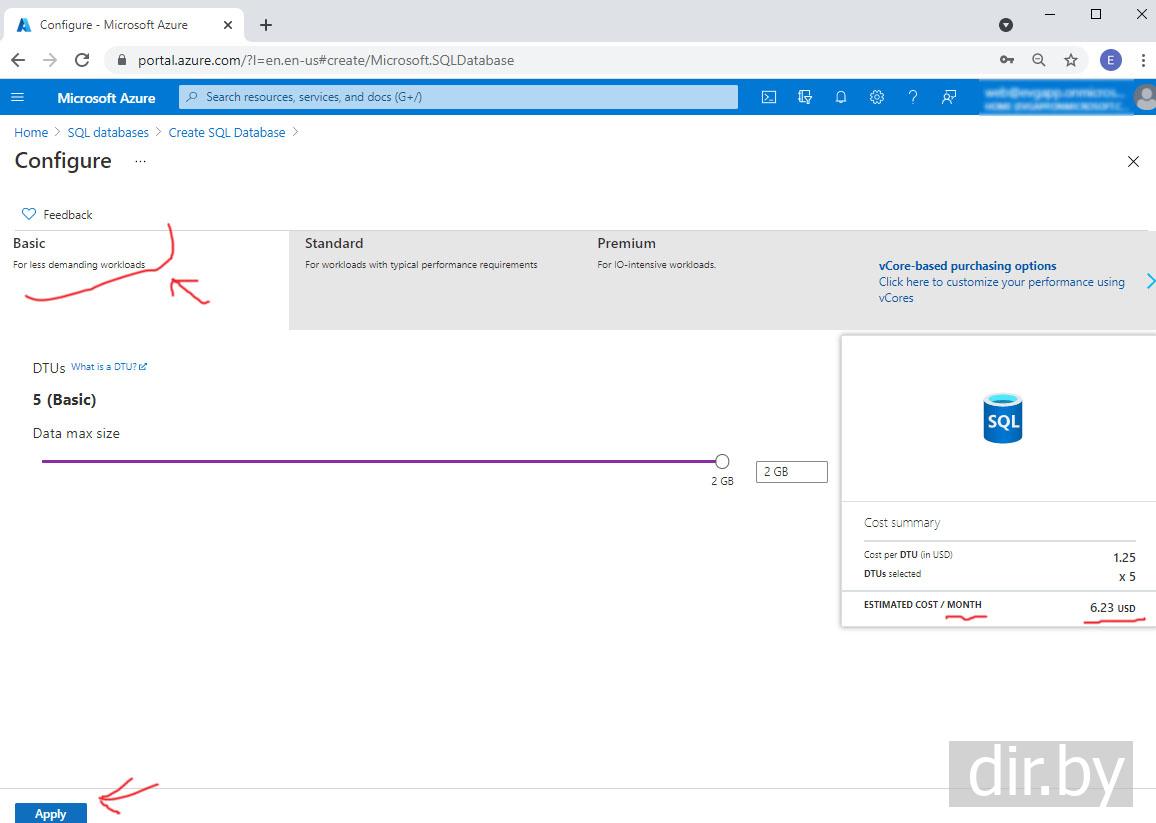
Task: Select the Premium service tier
Action: click(726, 279)
